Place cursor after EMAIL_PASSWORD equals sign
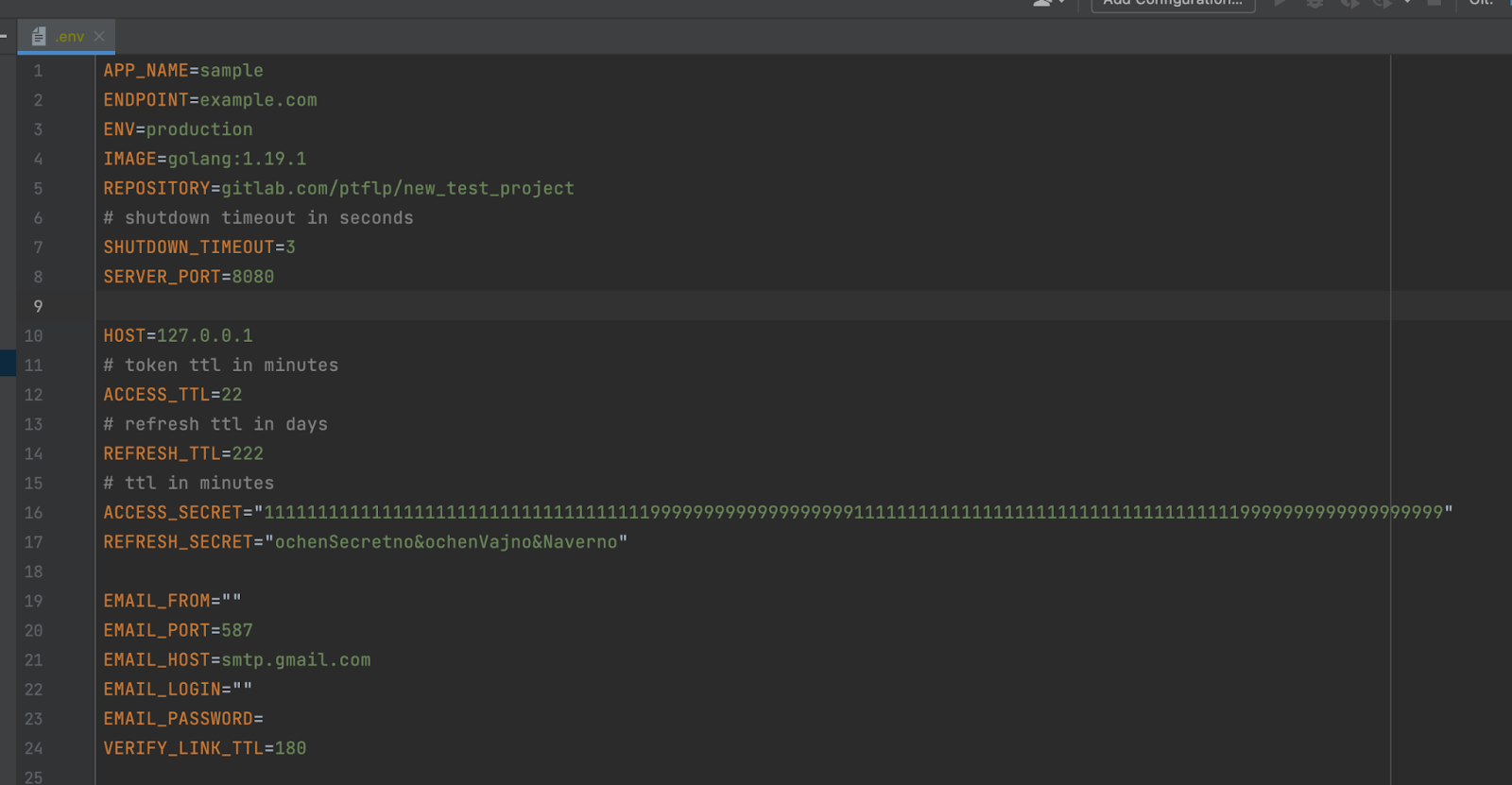Screen dimensions: 1512x785 click(266, 719)
